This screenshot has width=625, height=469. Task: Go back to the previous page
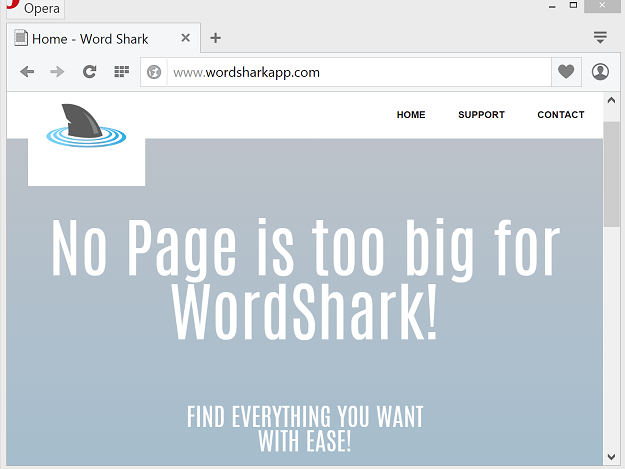pos(27,72)
